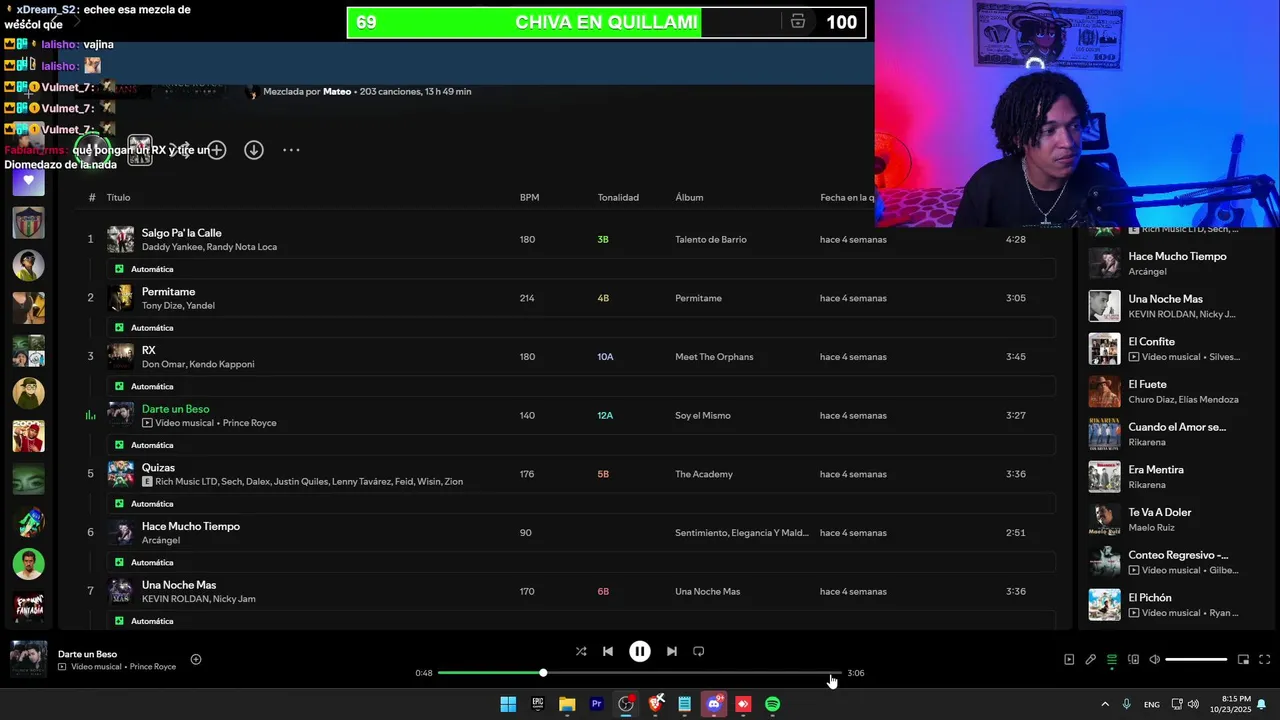Toggle repeat mode
Screen dimensions: 1280x720
pos(699,651)
